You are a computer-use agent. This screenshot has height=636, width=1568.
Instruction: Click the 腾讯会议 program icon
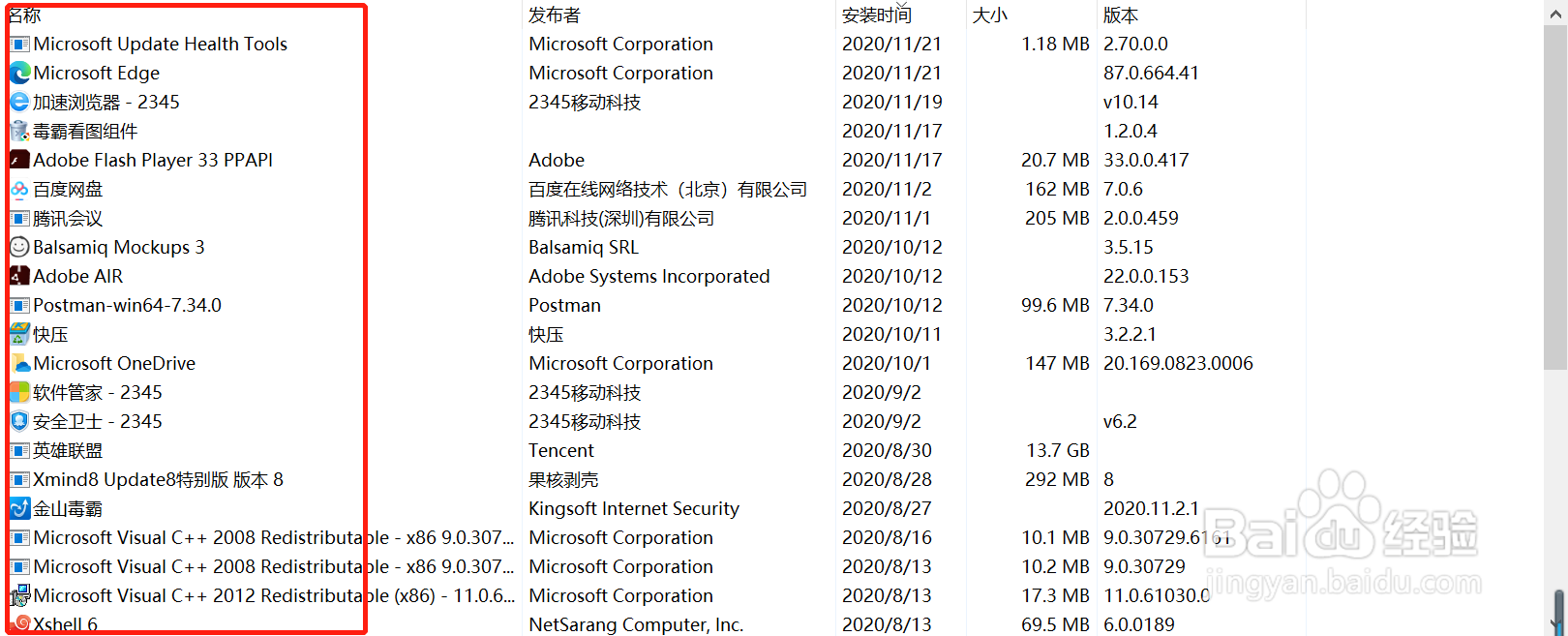pos(18,218)
